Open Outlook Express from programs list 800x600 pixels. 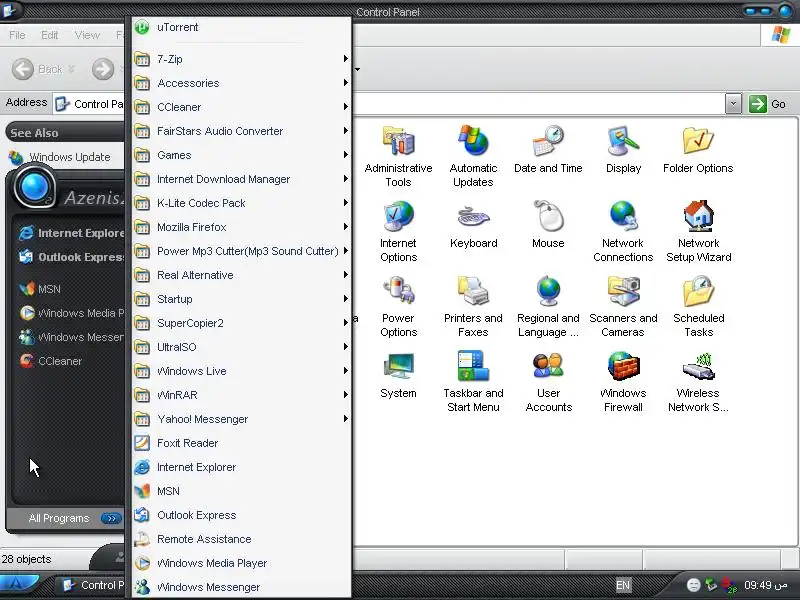click(x=242, y=515)
